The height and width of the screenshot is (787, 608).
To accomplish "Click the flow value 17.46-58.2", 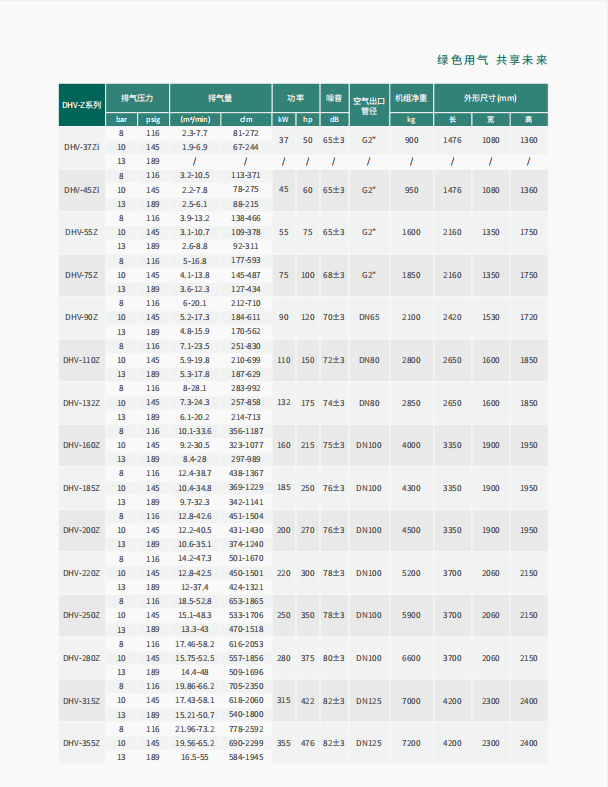I will [x=195, y=644].
